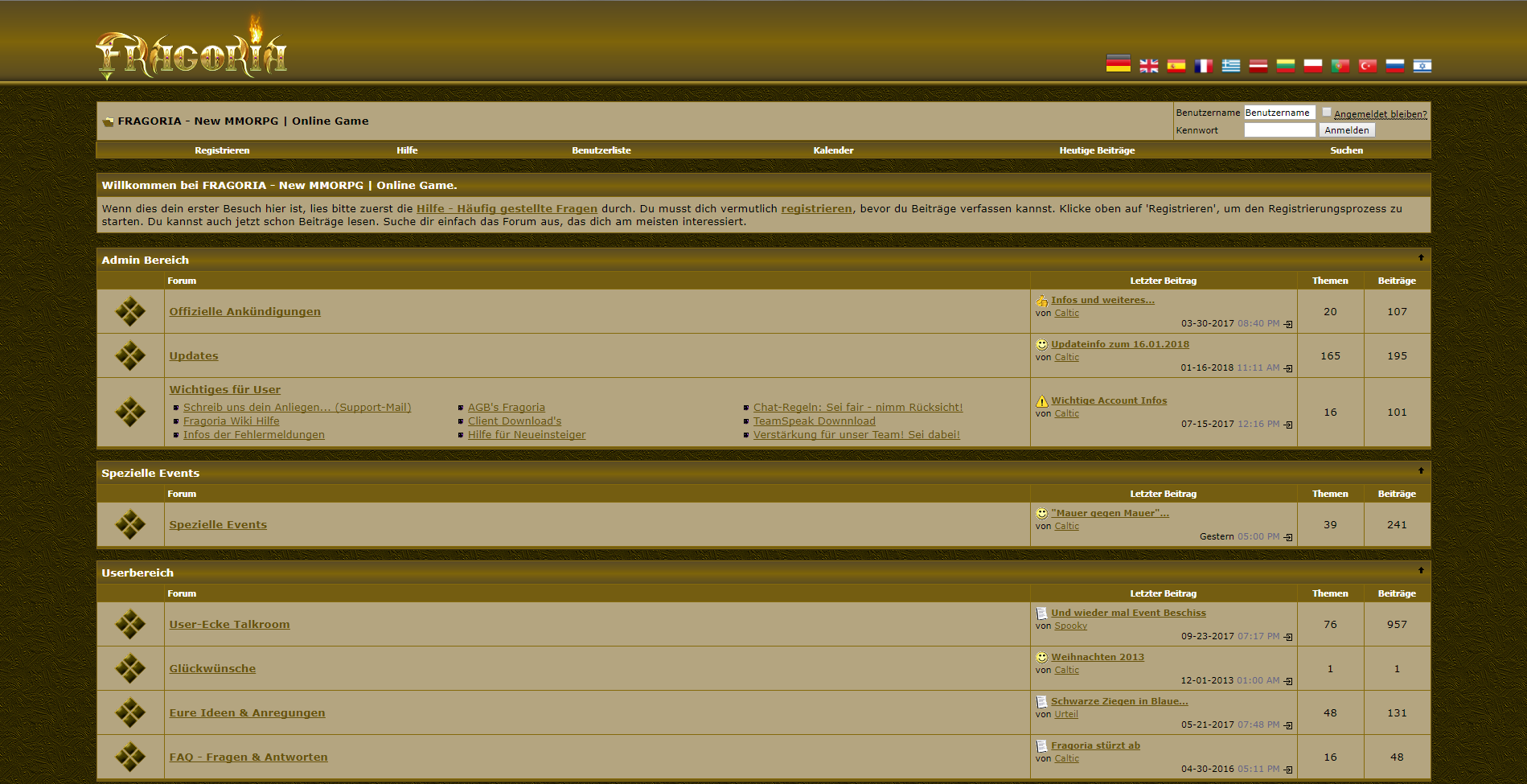Image resolution: width=1527 pixels, height=784 pixels.
Task: Pick the French flag icon
Action: [x=1204, y=66]
